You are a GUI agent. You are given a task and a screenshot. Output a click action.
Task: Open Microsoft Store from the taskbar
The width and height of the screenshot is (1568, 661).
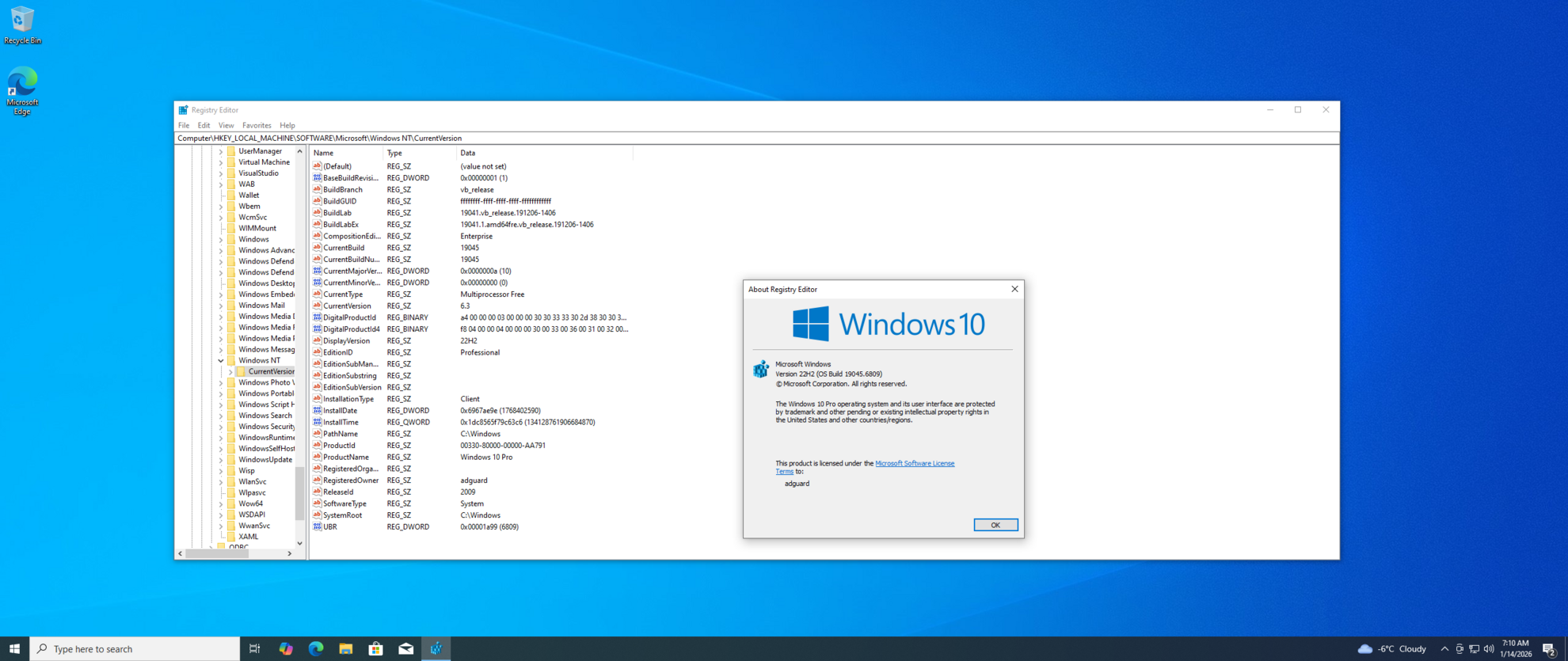(x=376, y=648)
